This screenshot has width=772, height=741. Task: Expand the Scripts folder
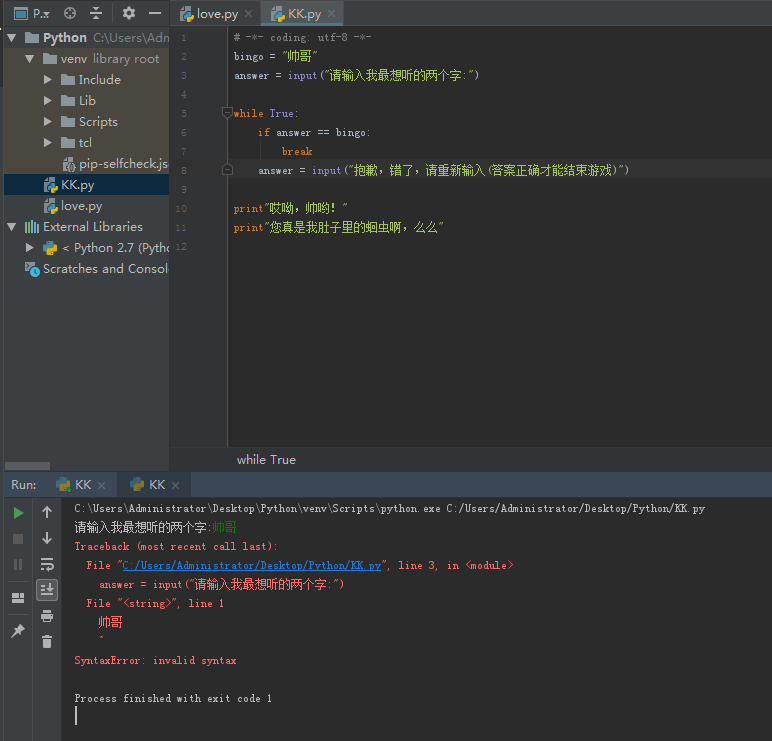[47, 122]
